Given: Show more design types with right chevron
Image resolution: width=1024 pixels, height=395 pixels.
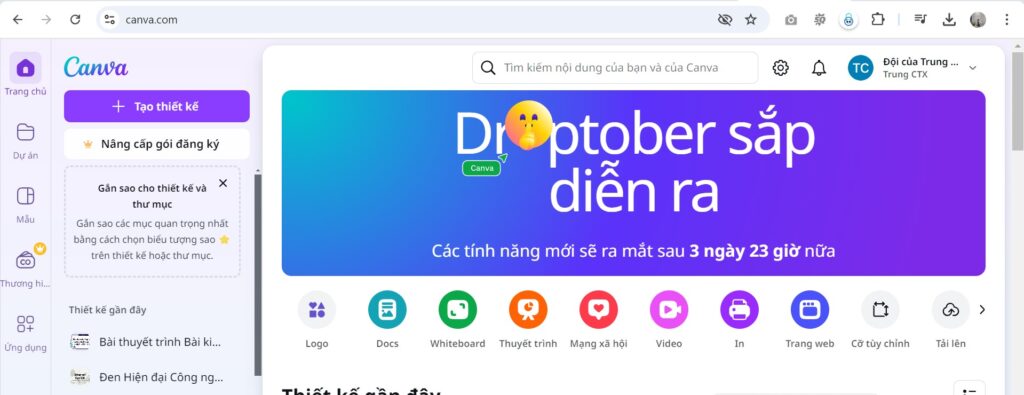Looking at the screenshot, I should [x=982, y=309].
